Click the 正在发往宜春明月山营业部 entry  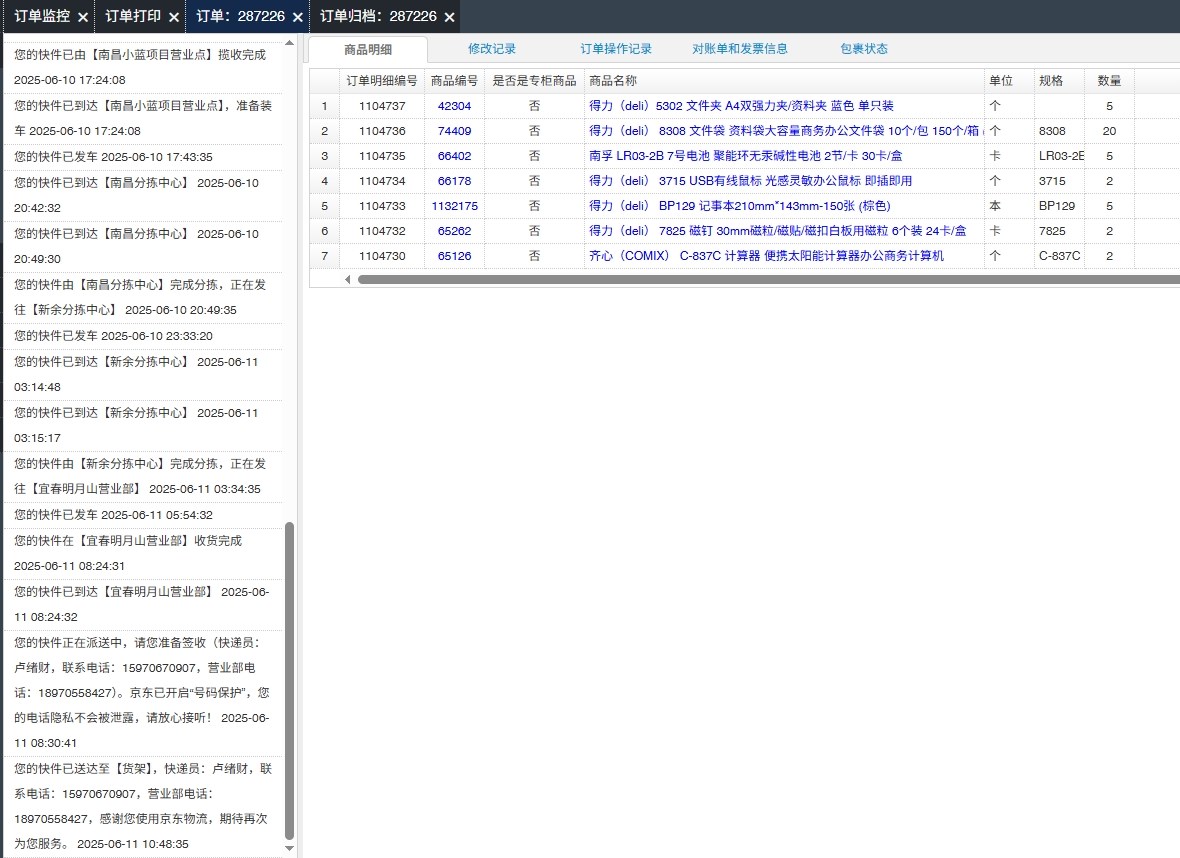(143, 476)
